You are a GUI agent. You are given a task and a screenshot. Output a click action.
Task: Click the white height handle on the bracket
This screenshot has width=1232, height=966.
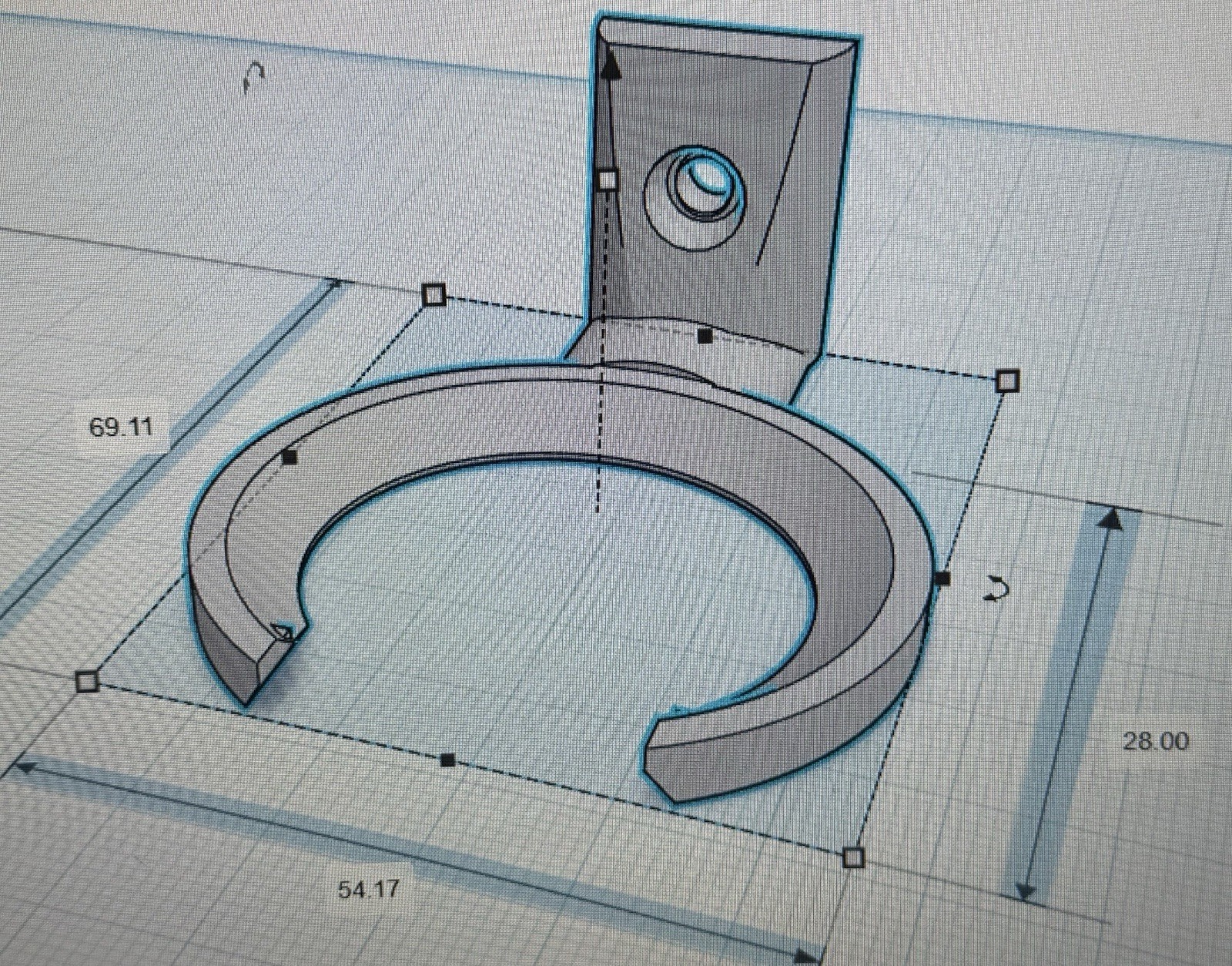click(608, 180)
